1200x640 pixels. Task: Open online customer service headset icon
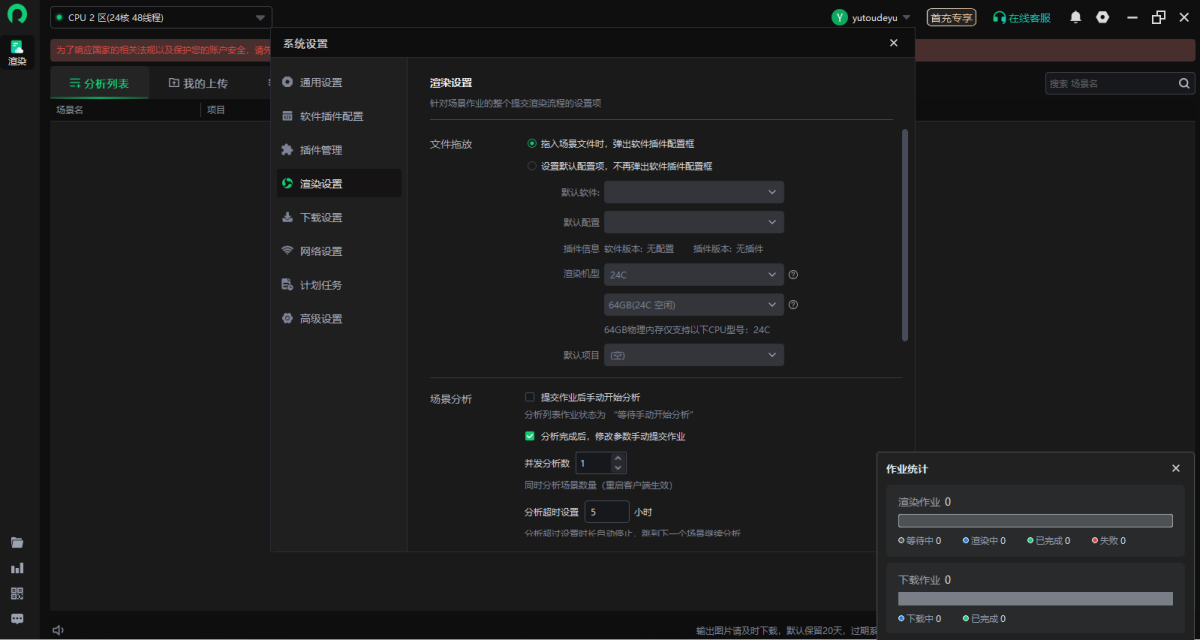click(999, 17)
